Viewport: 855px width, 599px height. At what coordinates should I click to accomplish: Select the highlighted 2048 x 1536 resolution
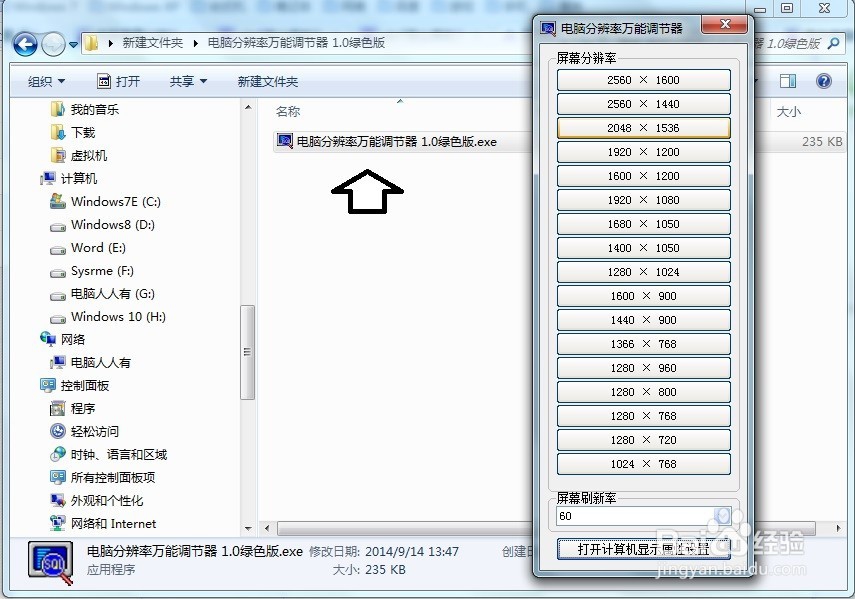click(x=643, y=127)
